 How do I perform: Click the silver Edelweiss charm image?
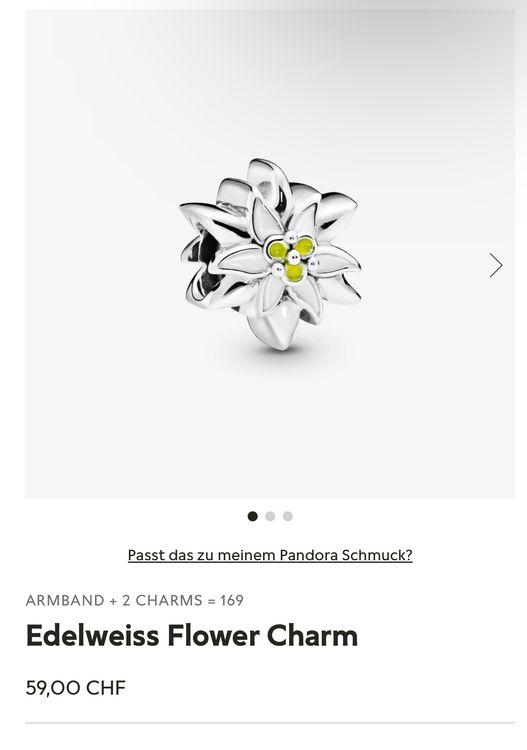(270, 254)
